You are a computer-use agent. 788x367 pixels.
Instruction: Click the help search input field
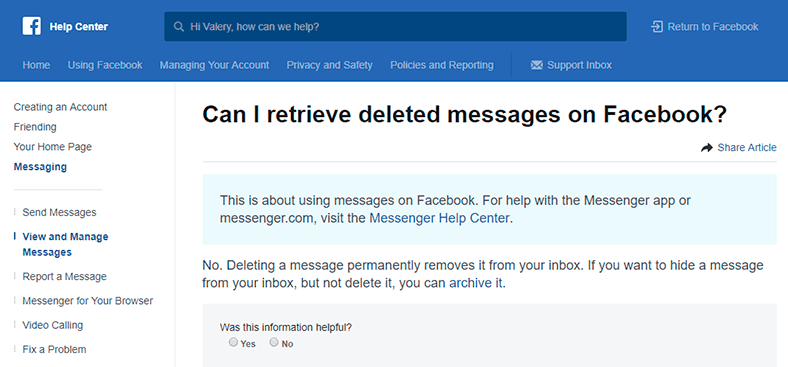coord(395,27)
